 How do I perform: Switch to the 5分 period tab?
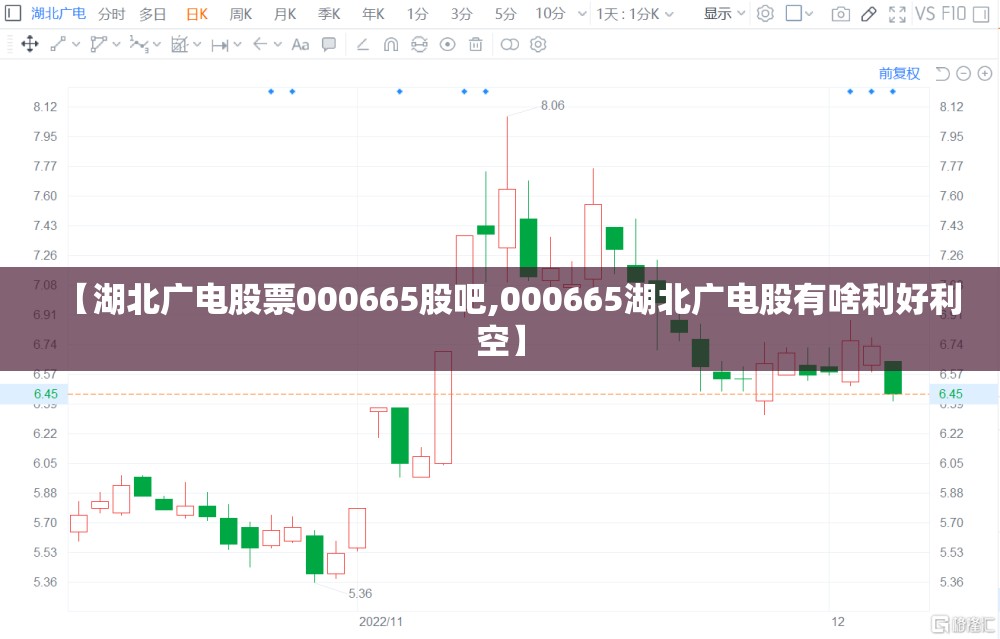click(x=505, y=14)
